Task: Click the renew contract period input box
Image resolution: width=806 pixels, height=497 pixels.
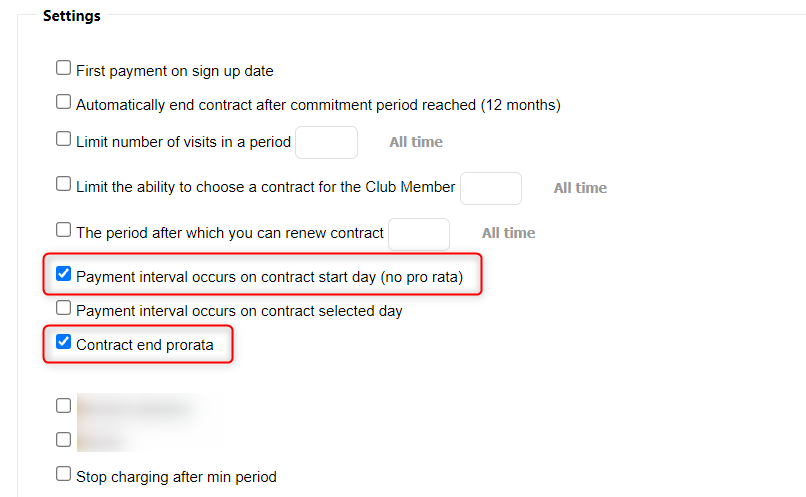Action: click(418, 233)
